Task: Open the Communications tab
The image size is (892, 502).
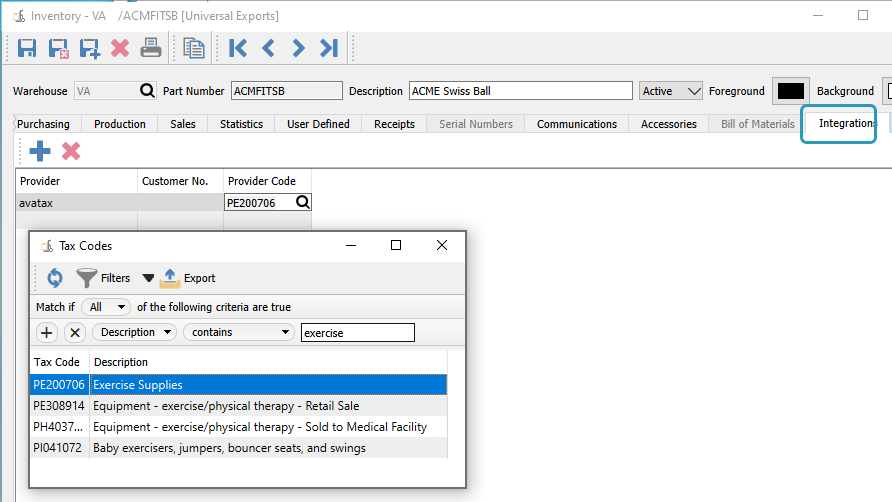Action: pos(577,124)
